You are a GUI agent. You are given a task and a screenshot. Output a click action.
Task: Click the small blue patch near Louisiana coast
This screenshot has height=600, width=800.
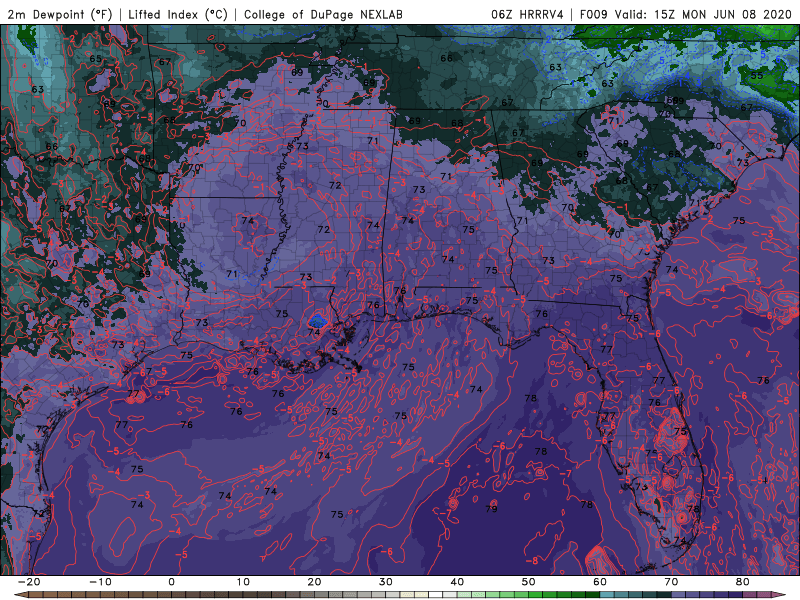click(x=318, y=321)
